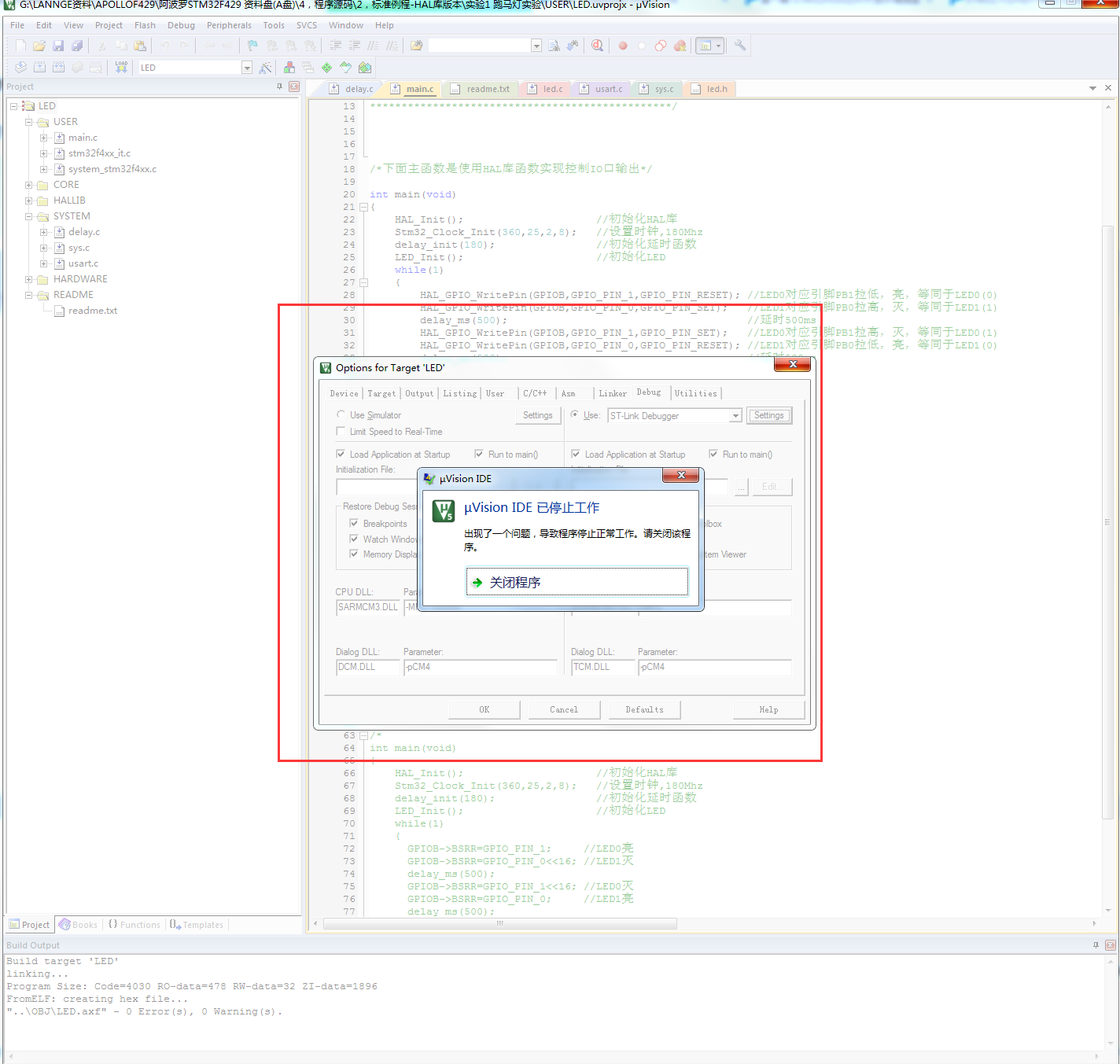Open the Peripherals menu
1120x1064 pixels.
229,25
